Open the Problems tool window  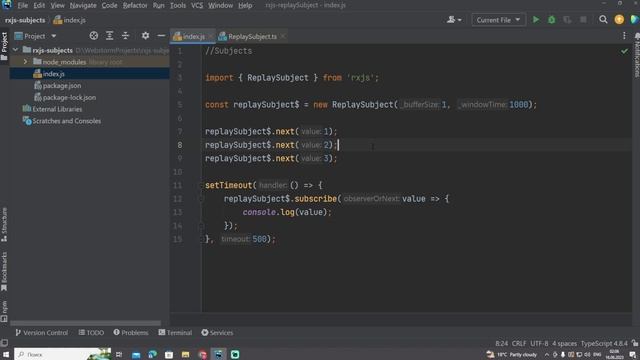[x=131, y=333]
